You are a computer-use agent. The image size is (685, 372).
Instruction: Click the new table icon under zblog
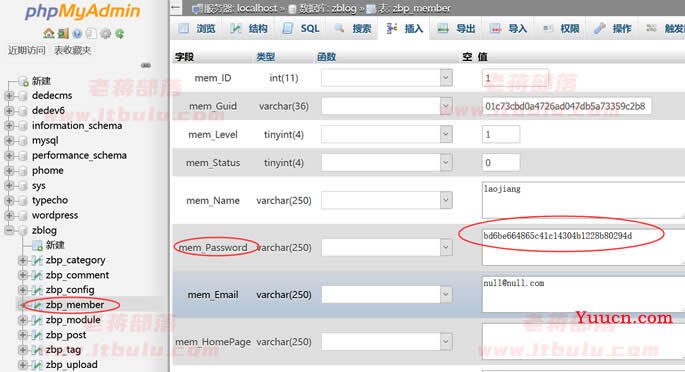(x=38, y=245)
